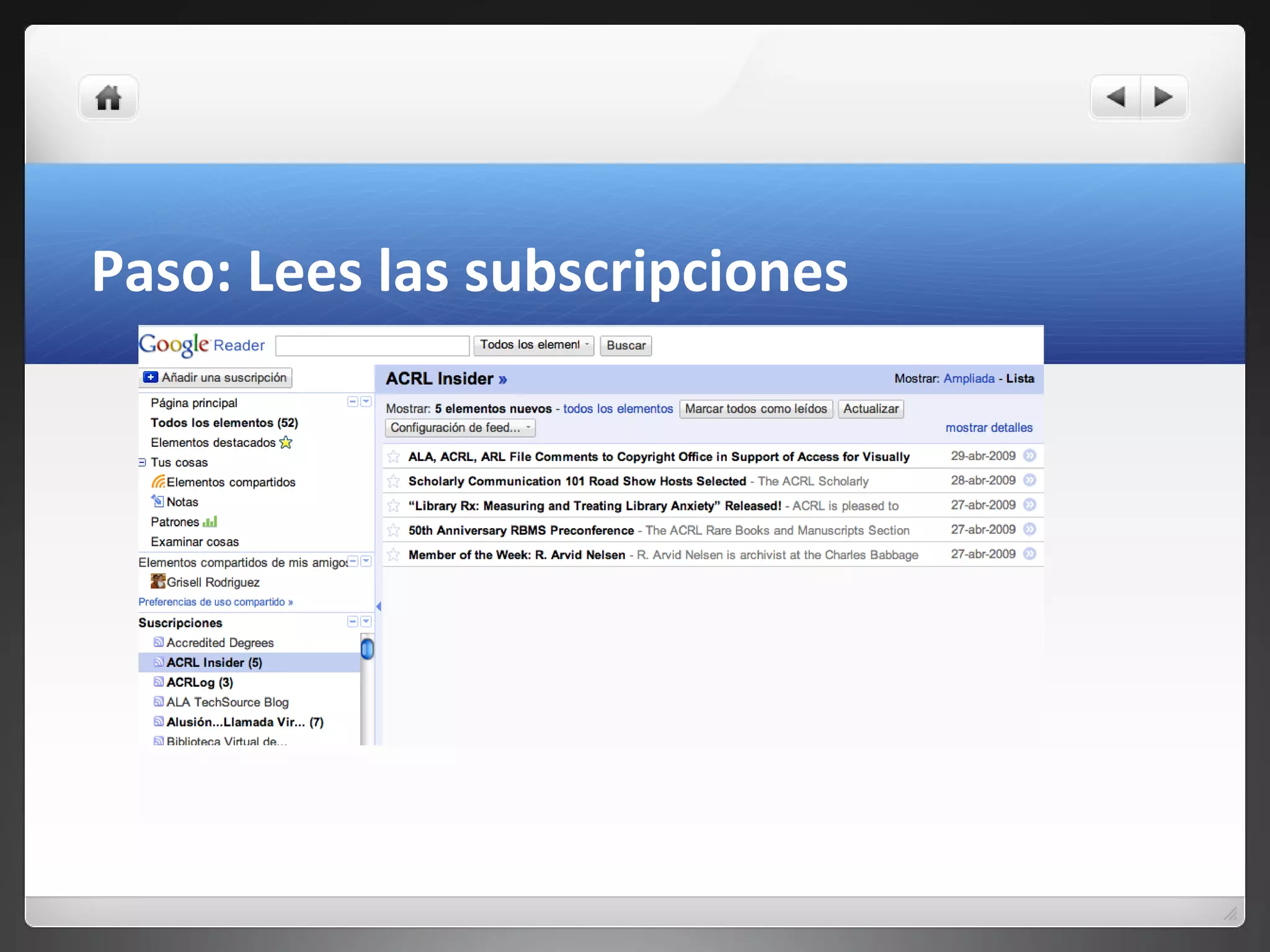
Task: Click the shared items orange feed icon
Action: pos(158,482)
